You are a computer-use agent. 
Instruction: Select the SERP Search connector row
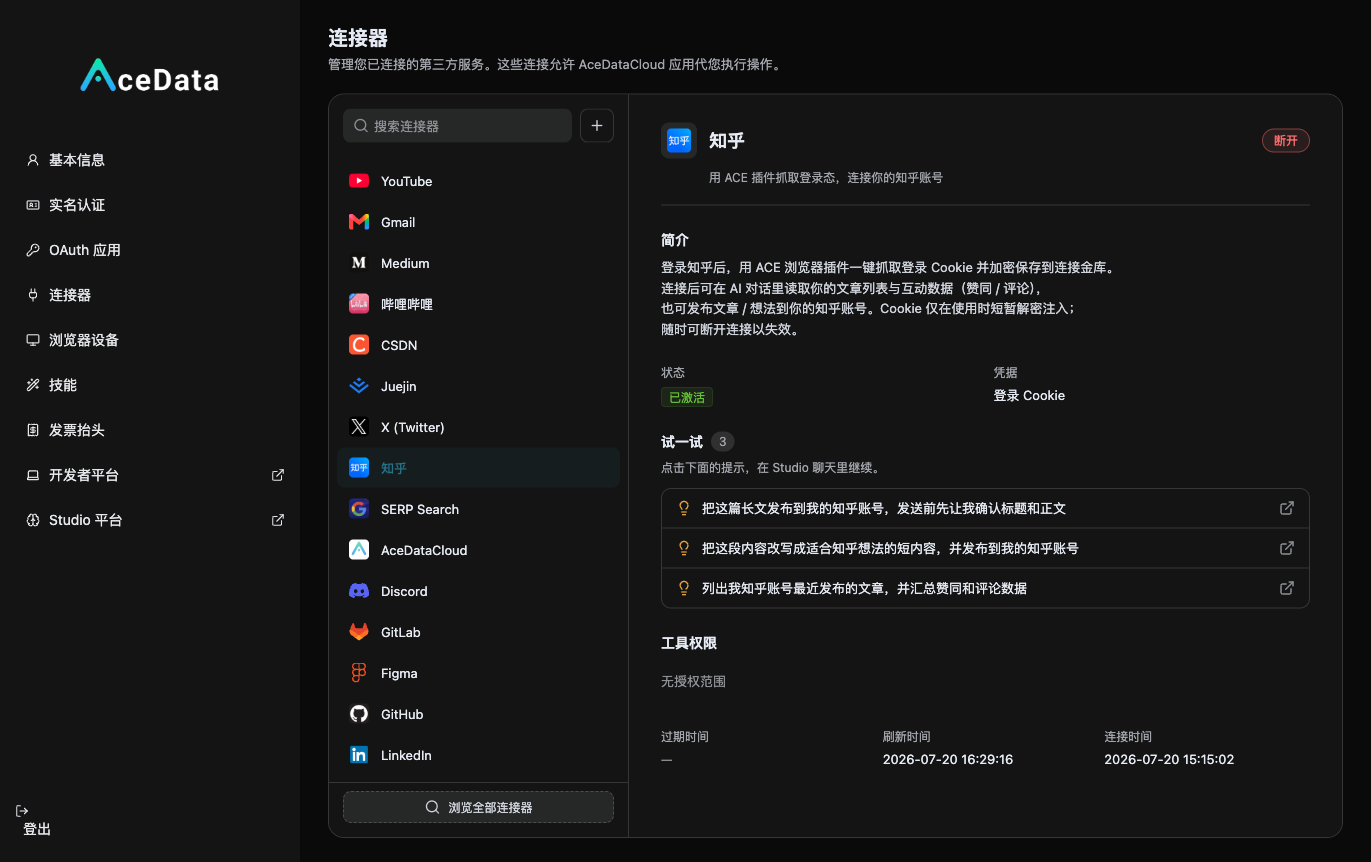coord(478,509)
